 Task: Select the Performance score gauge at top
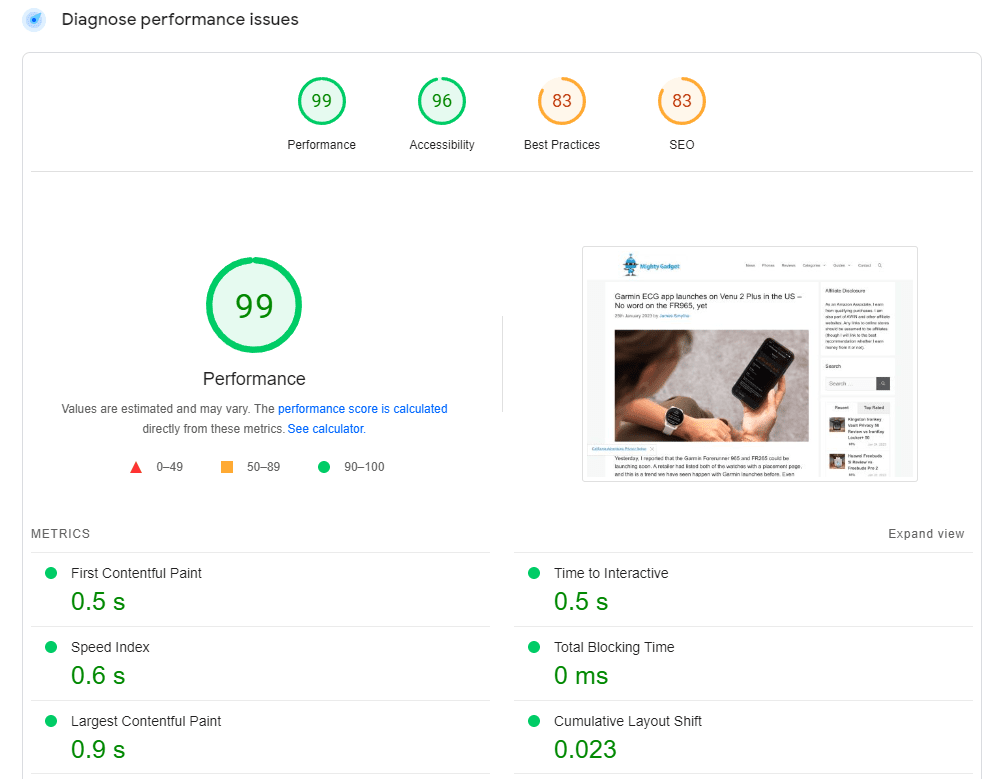click(321, 101)
